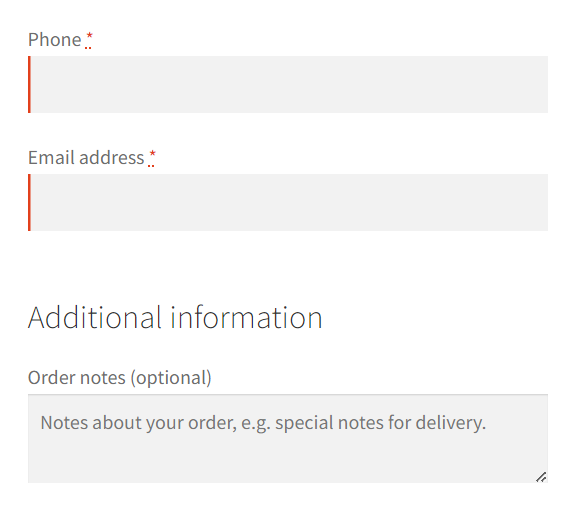Click the word information in the heading

click(x=246, y=317)
